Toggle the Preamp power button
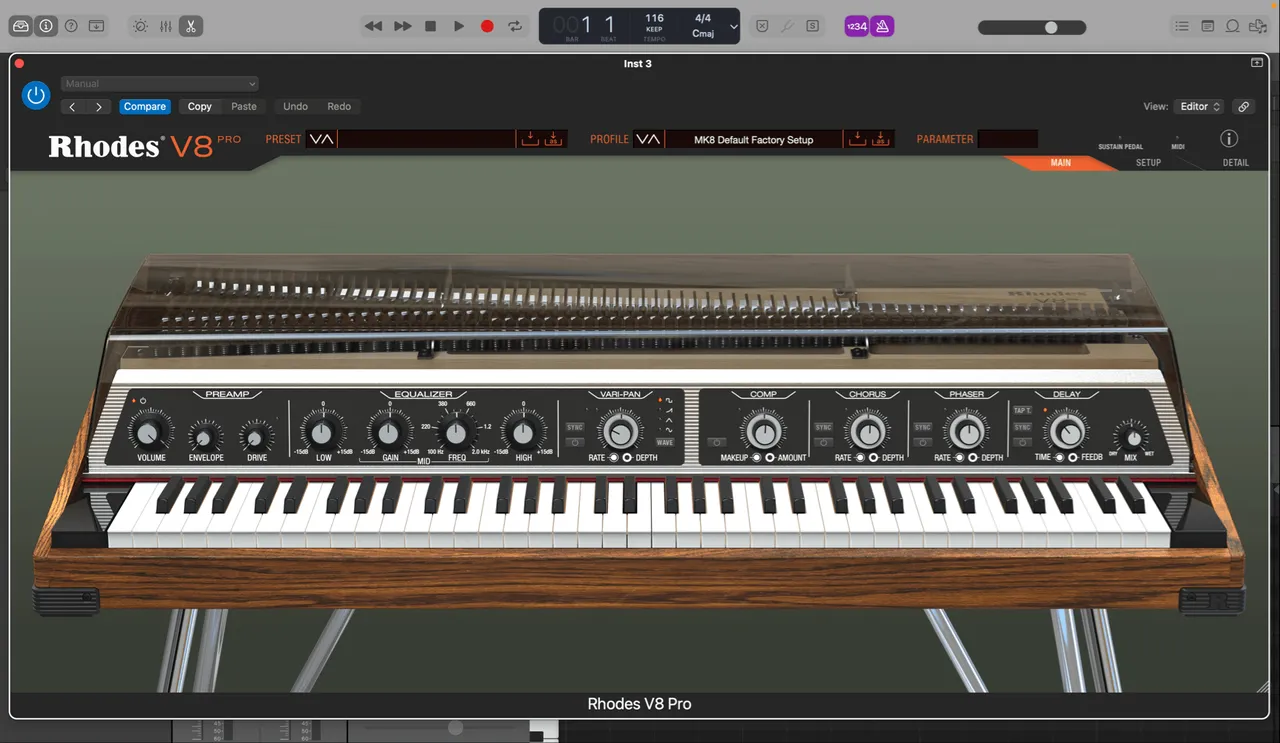The image size is (1280, 743). click(143, 400)
